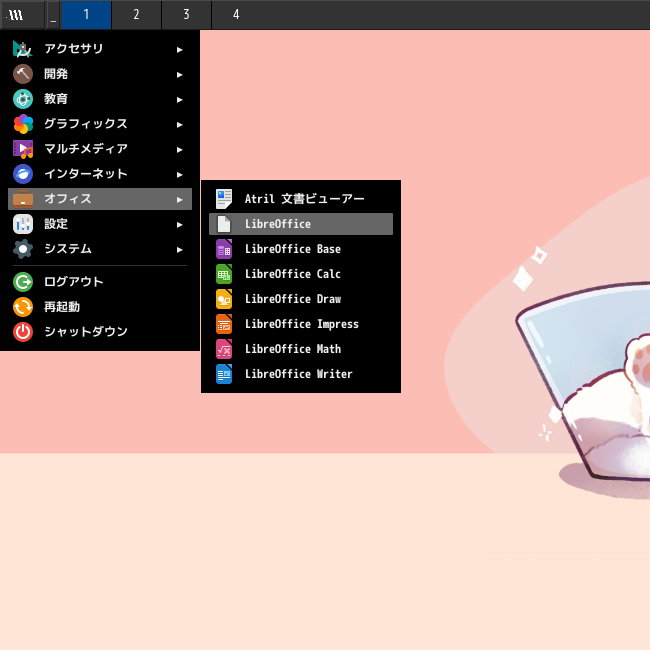Open the マルチメディア menu item

point(99,149)
